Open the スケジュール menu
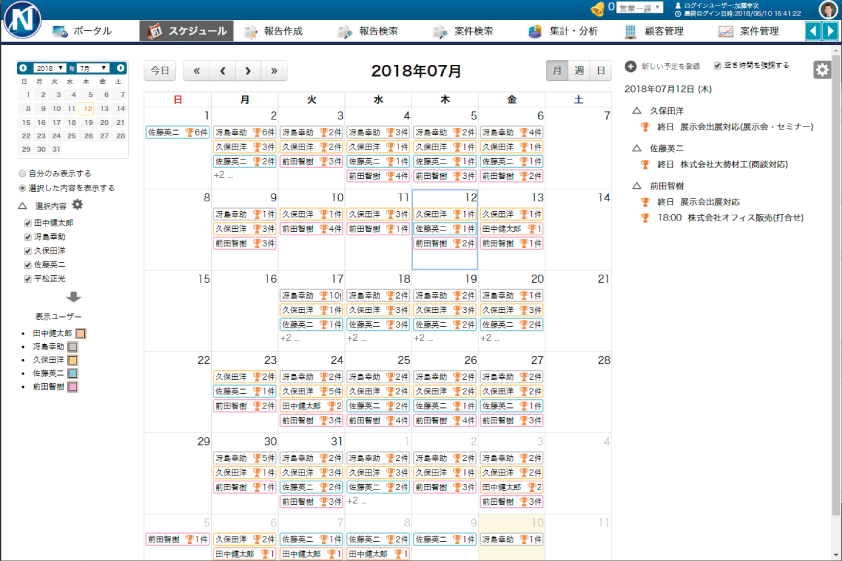The height and width of the screenshot is (561, 842). [186, 31]
